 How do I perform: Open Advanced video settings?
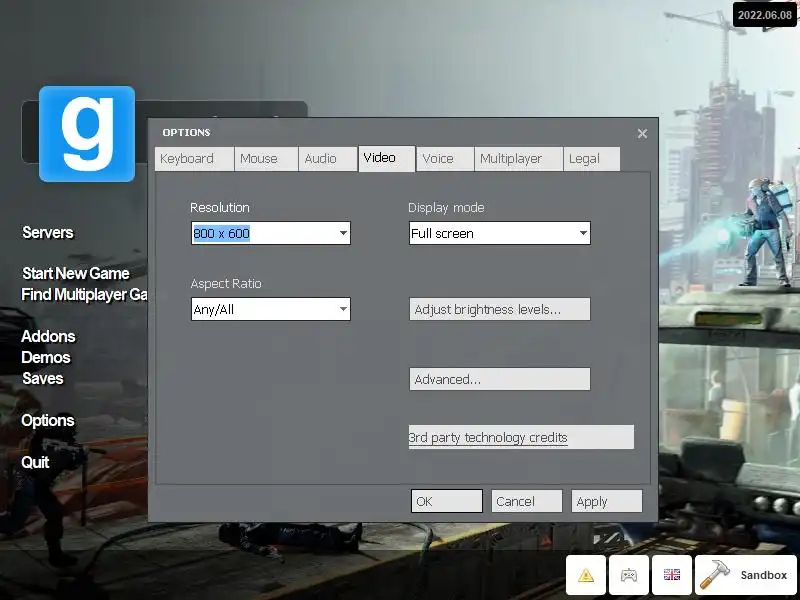pos(499,379)
